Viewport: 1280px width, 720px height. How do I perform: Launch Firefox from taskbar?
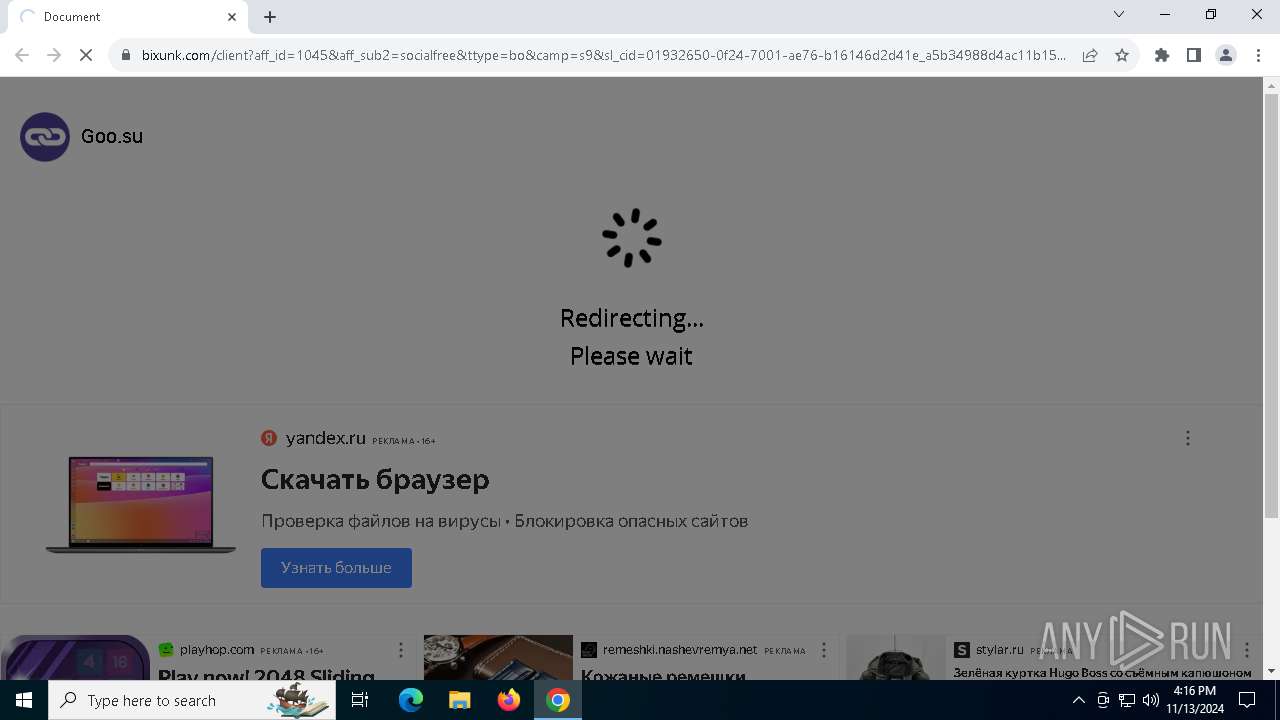click(509, 700)
